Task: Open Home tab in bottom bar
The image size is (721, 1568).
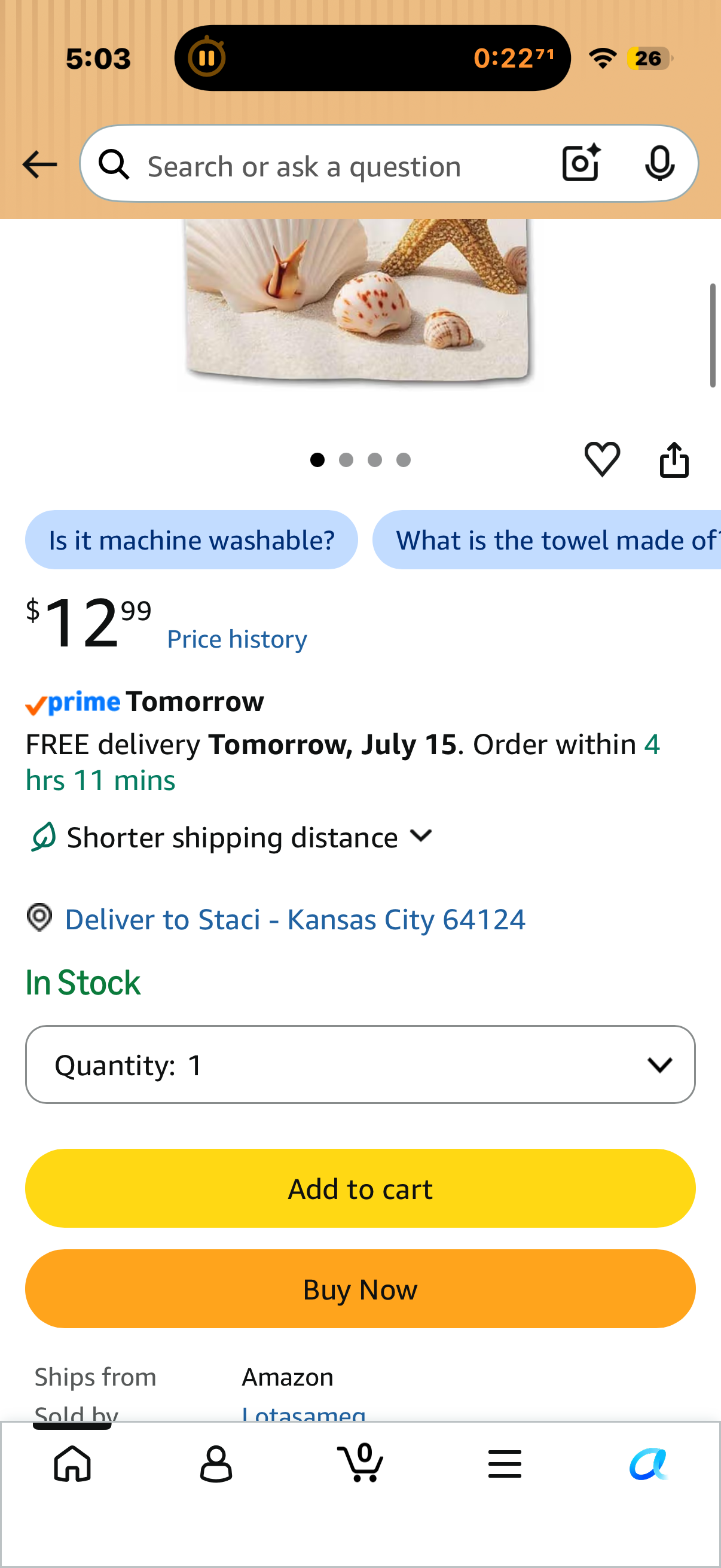Action: 72,1463
